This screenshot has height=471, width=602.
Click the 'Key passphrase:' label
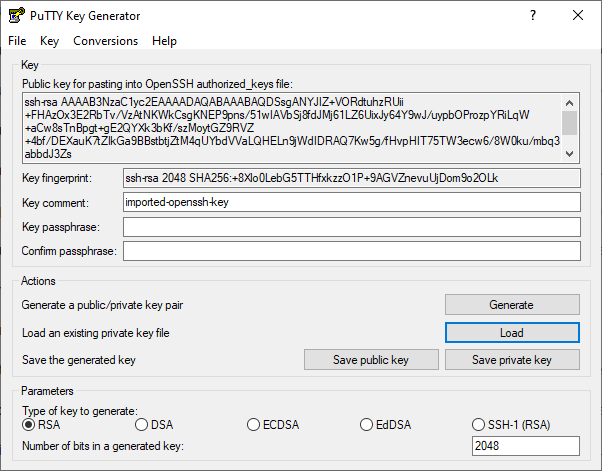point(61,227)
